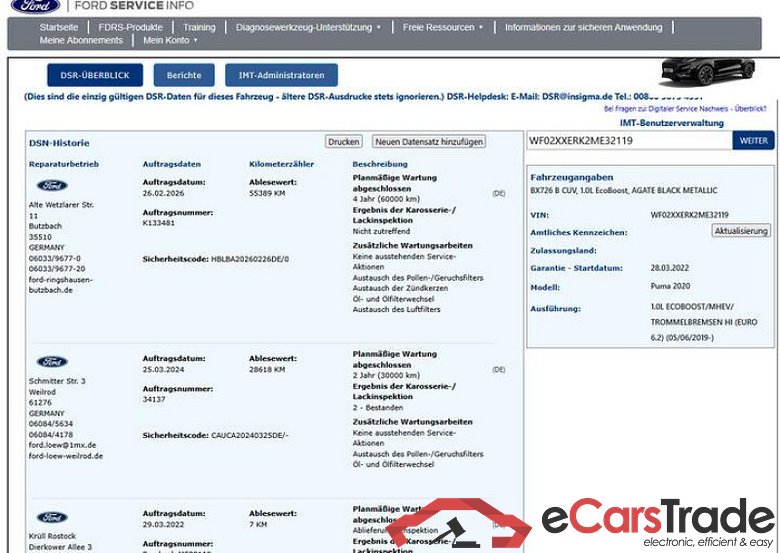Click Auftragsdaten column header
The width and height of the screenshot is (780, 553).
(x=172, y=164)
